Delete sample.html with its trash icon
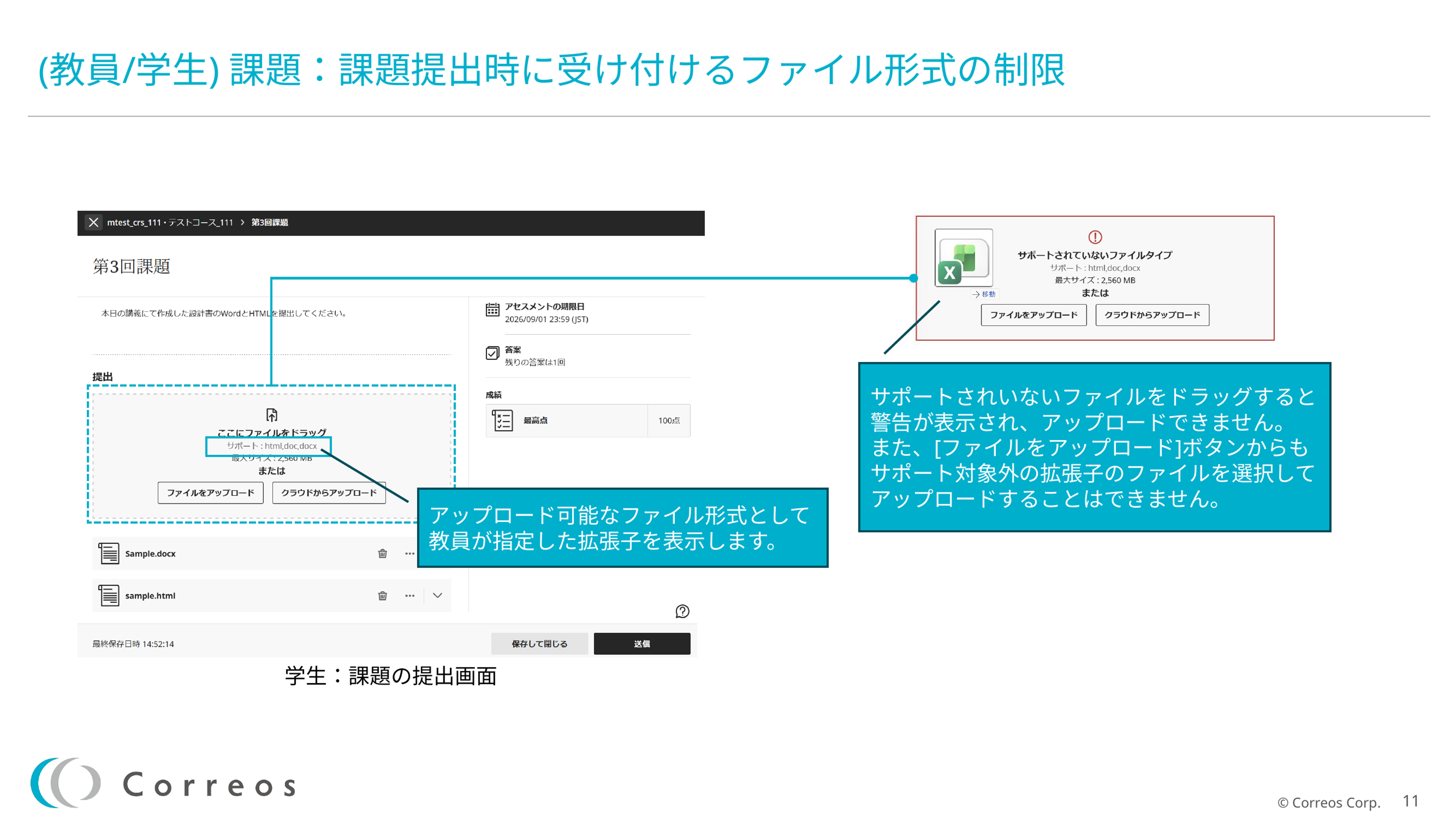This screenshot has width=1456, height=819. tap(383, 596)
